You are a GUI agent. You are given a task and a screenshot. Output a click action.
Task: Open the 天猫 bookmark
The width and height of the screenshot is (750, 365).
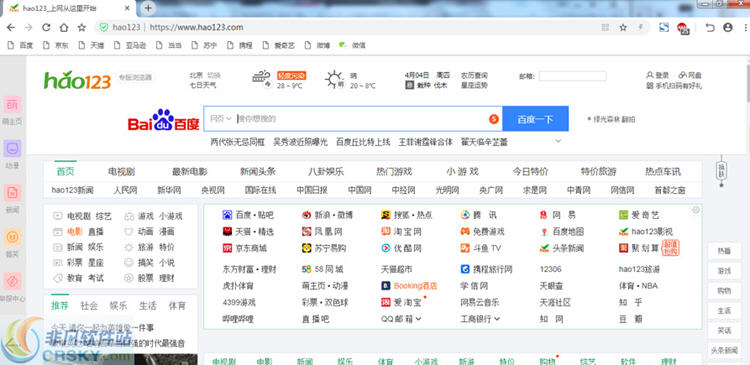tap(91, 45)
